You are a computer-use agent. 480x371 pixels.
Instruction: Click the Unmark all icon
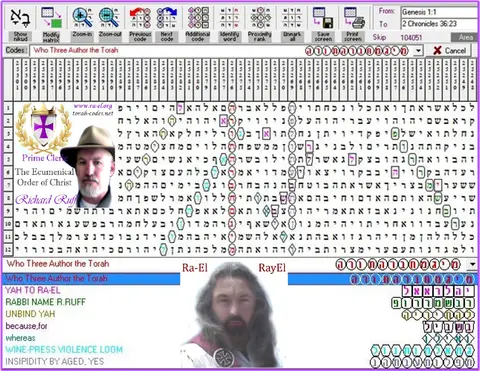pyautogui.click(x=292, y=18)
